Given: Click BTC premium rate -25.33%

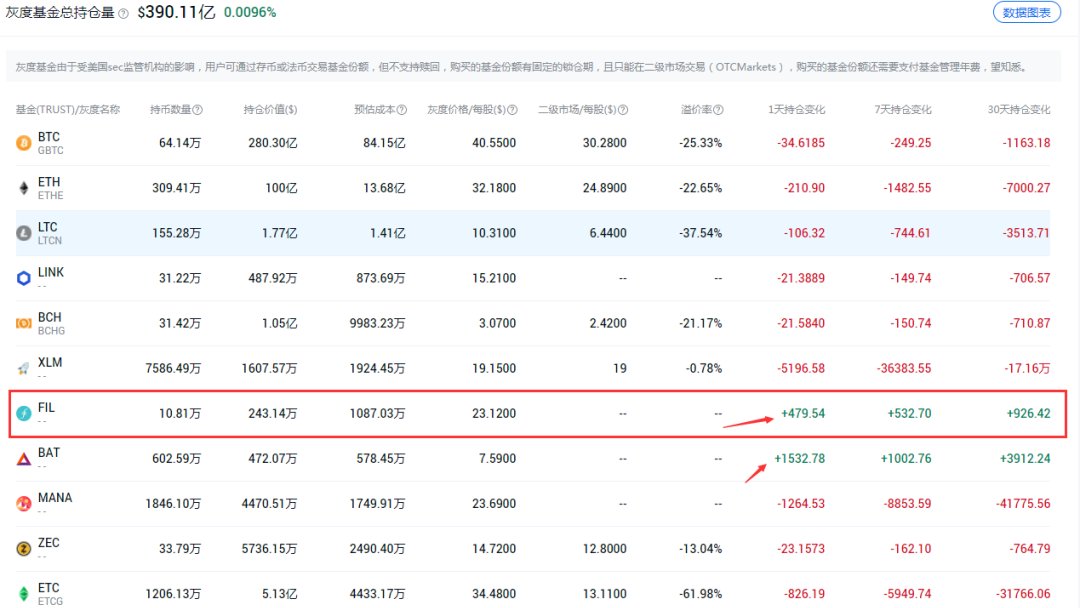Looking at the screenshot, I should tap(700, 143).
